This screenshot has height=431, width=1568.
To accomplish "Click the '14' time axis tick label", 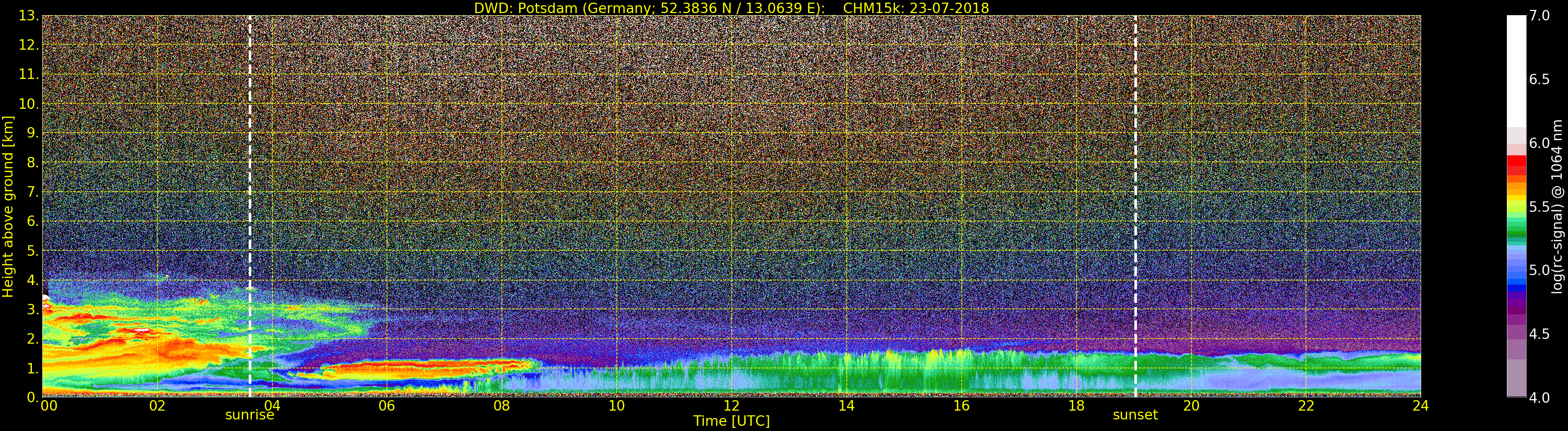I will (846, 406).
